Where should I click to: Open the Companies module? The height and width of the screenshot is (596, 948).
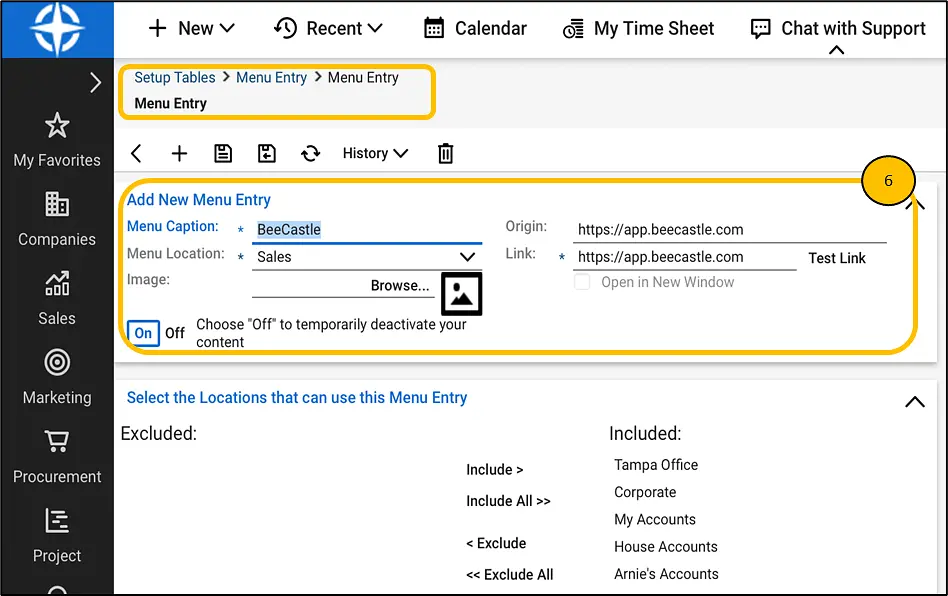pyautogui.click(x=57, y=219)
